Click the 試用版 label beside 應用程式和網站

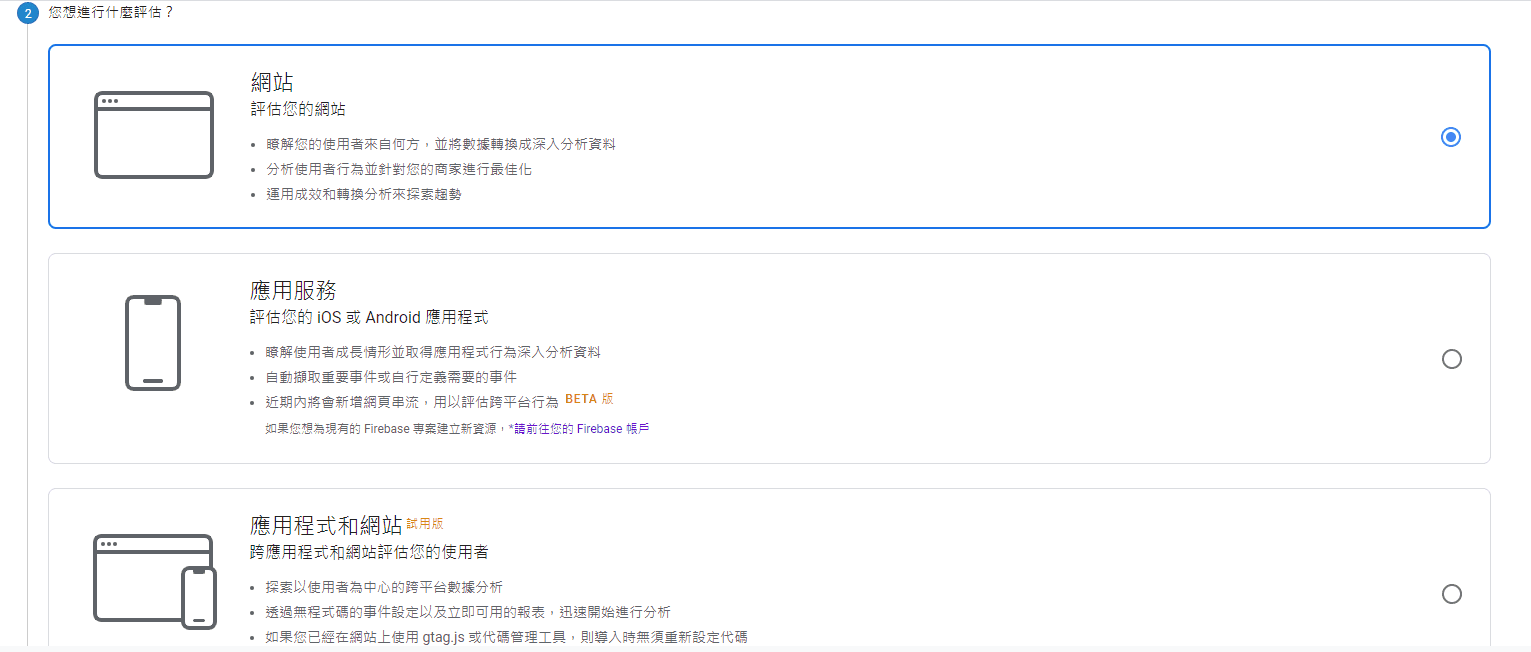pos(425,524)
